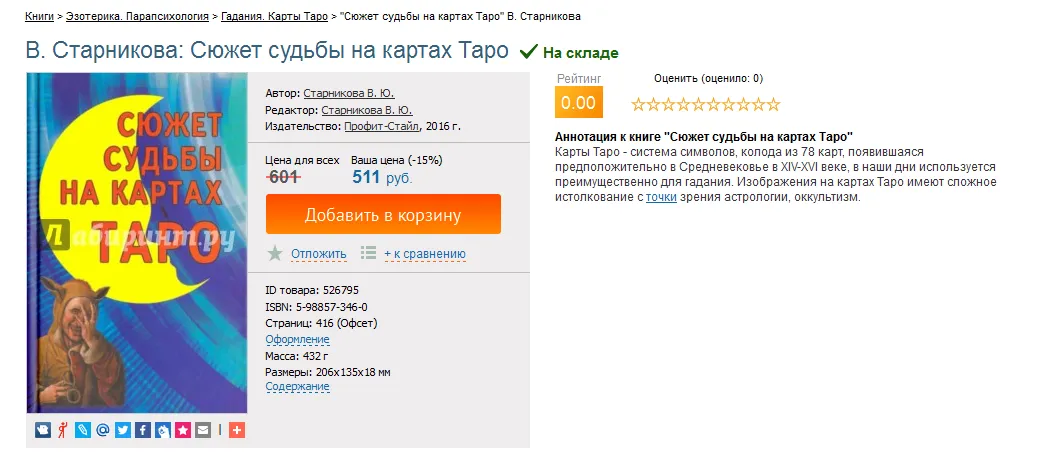The height and width of the screenshot is (461, 1038).
Task: Open Эзотерика. Парапсихология breadcrumb category
Action: (x=138, y=17)
